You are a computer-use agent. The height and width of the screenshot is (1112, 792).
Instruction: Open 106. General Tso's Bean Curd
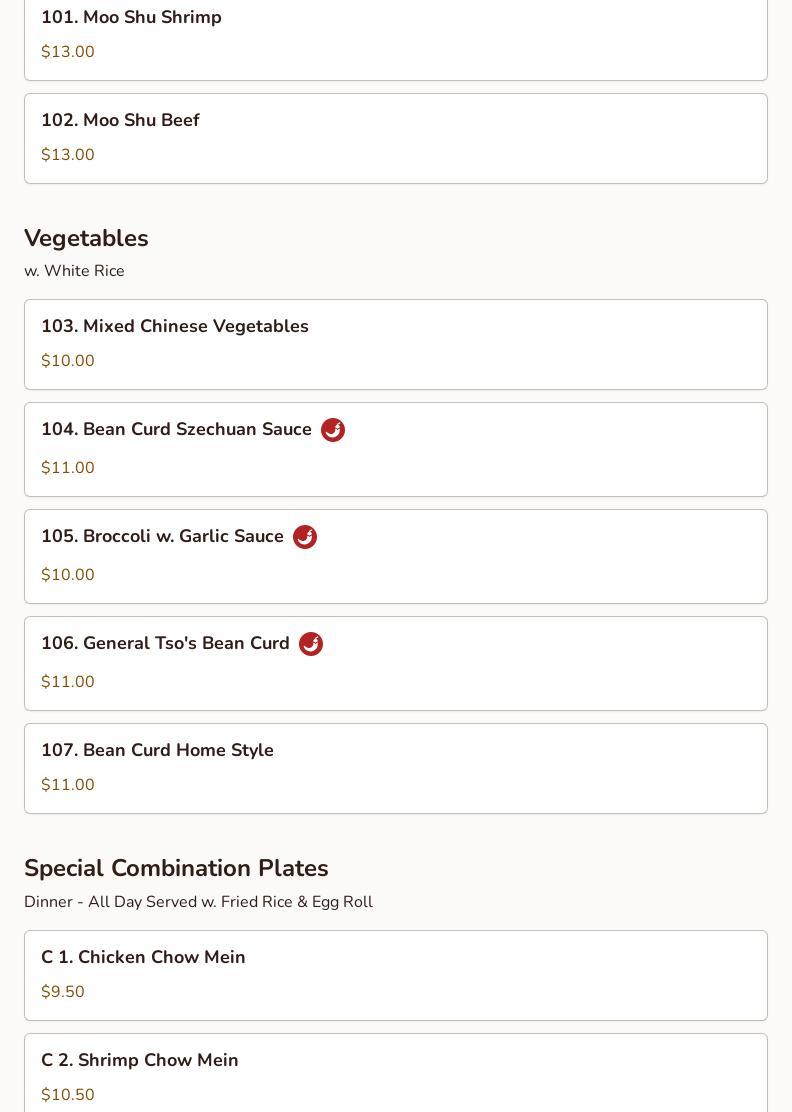pyautogui.click(x=396, y=664)
